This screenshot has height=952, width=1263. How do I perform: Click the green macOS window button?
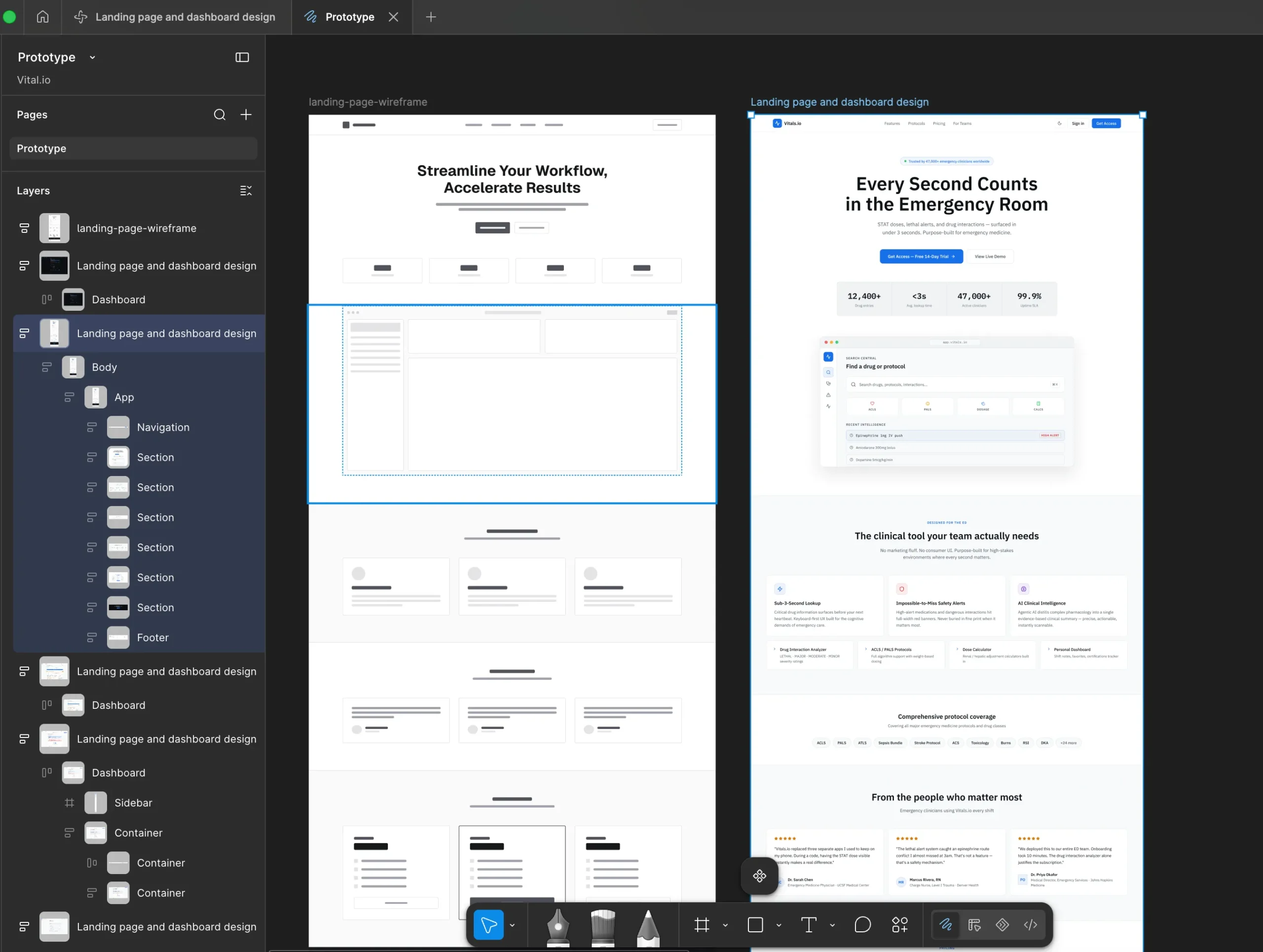pyautogui.click(x=9, y=17)
